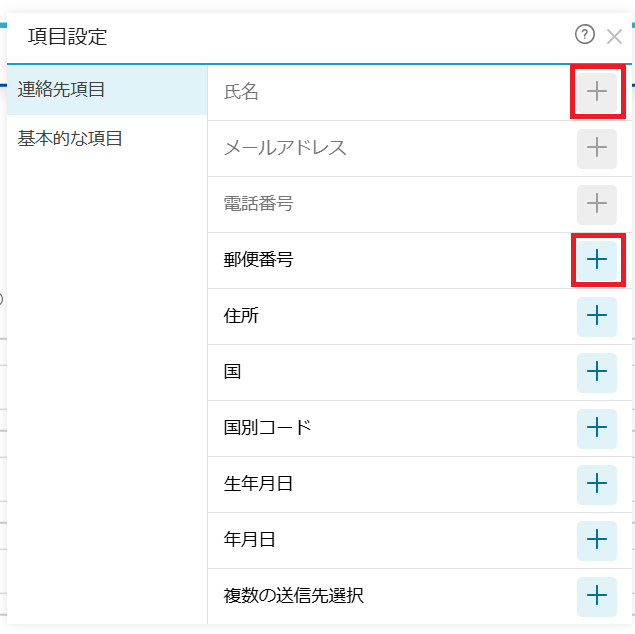Viewport: 635px width, 634px height.
Task: Switch to the 基本的な項目 tab
Action: click(x=70, y=139)
